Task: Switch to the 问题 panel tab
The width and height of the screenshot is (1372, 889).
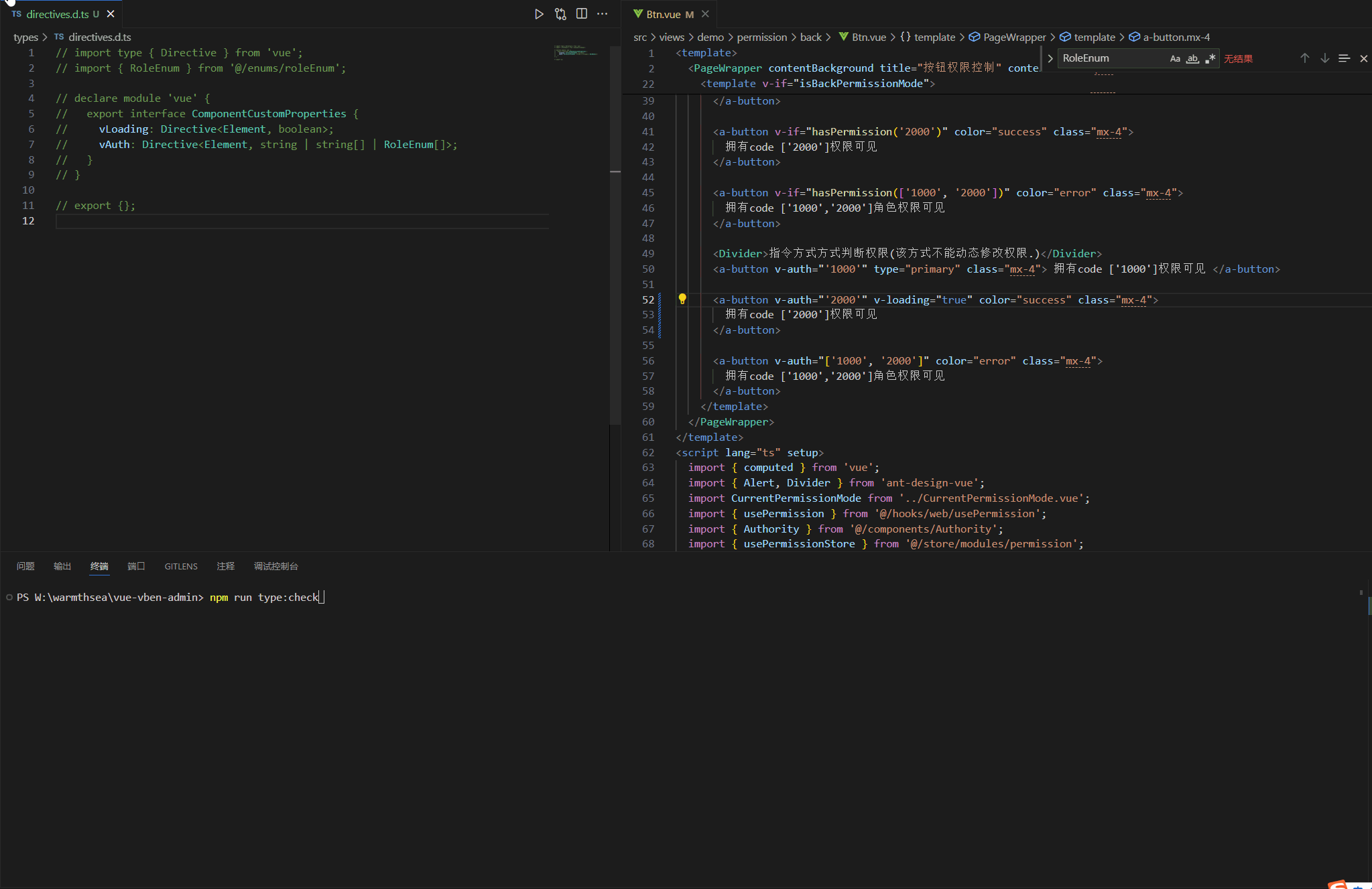Action: [25, 566]
